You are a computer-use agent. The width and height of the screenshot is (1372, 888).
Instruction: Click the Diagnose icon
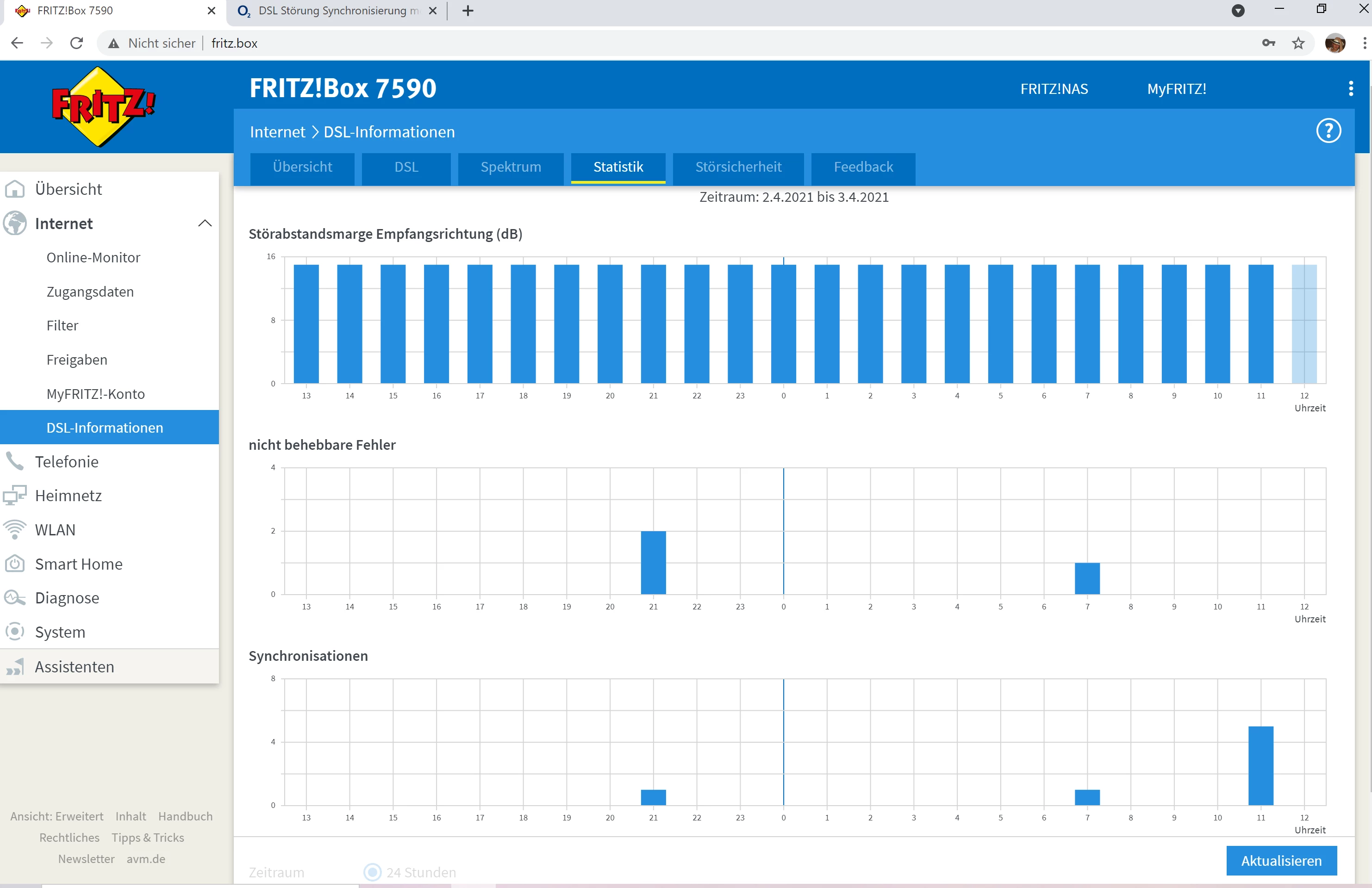(15, 597)
